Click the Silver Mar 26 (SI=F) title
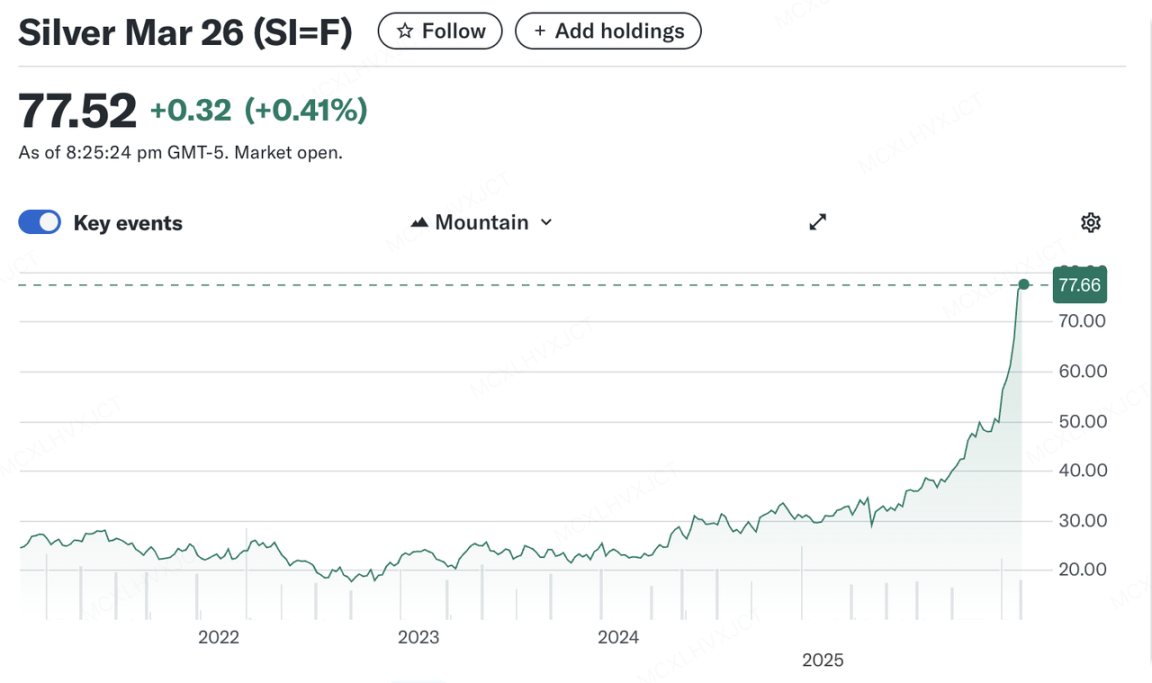Viewport: 1152px width, 683px height. (186, 33)
